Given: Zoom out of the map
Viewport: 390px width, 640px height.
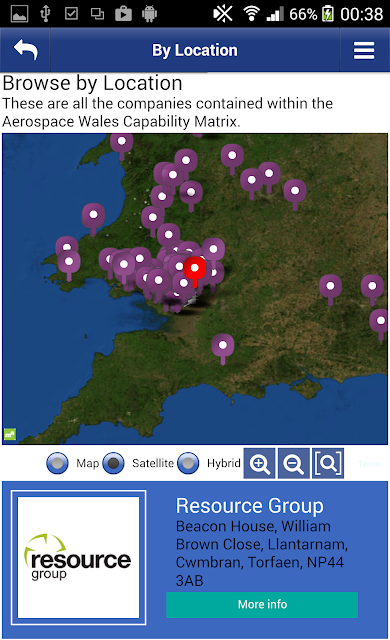Looking at the screenshot, I should pyautogui.click(x=294, y=463).
